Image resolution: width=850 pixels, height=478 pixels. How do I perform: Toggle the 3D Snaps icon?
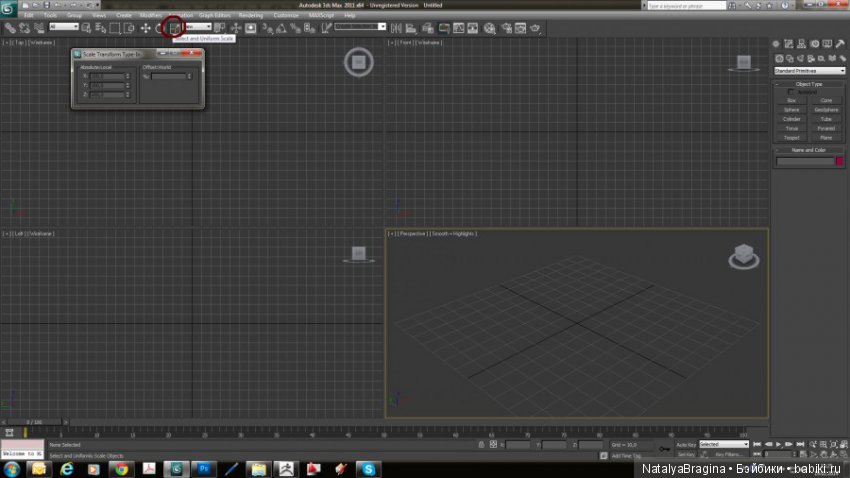[x=267, y=28]
